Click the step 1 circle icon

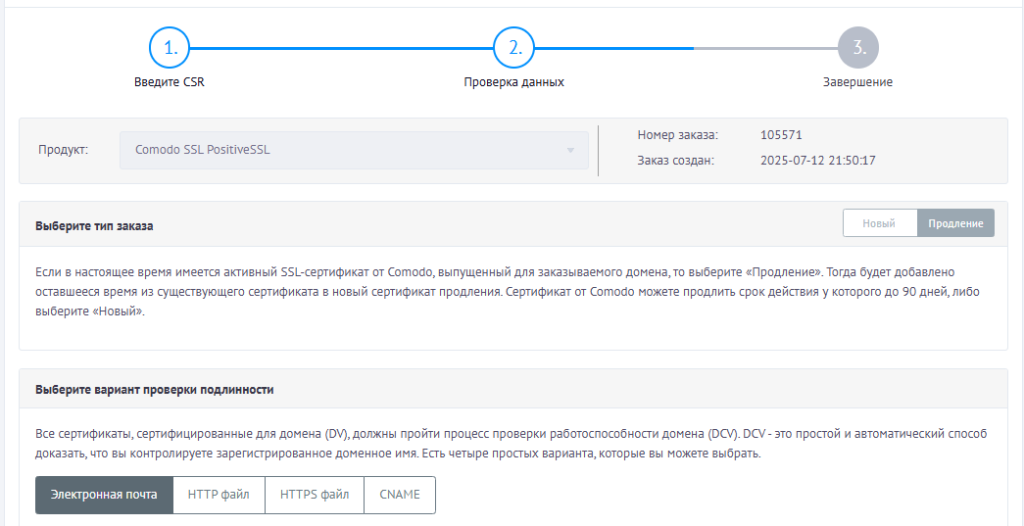tap(170, 47)
